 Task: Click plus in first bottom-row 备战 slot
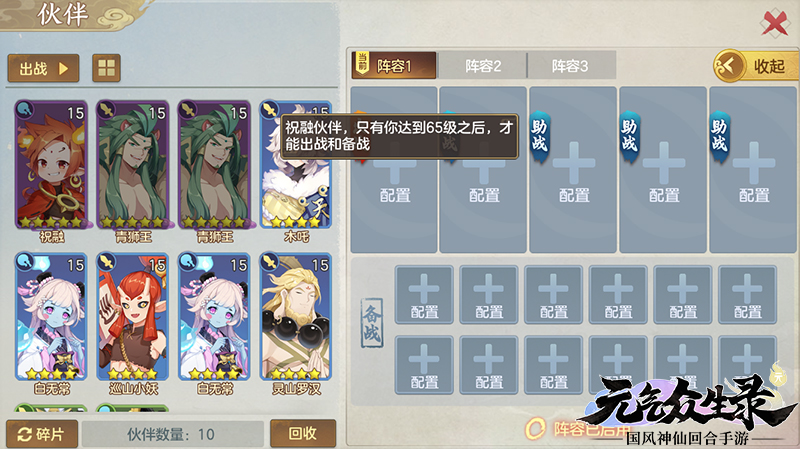tap(424, 359)
